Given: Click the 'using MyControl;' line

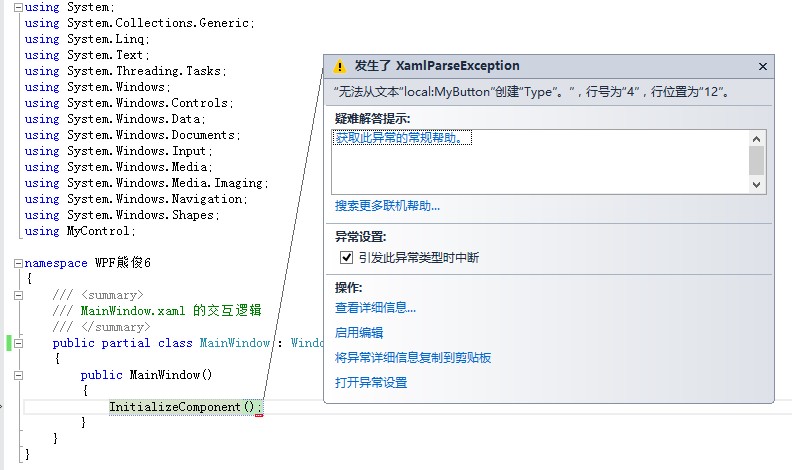Looking at the screenshot, I should click(80, 231).
